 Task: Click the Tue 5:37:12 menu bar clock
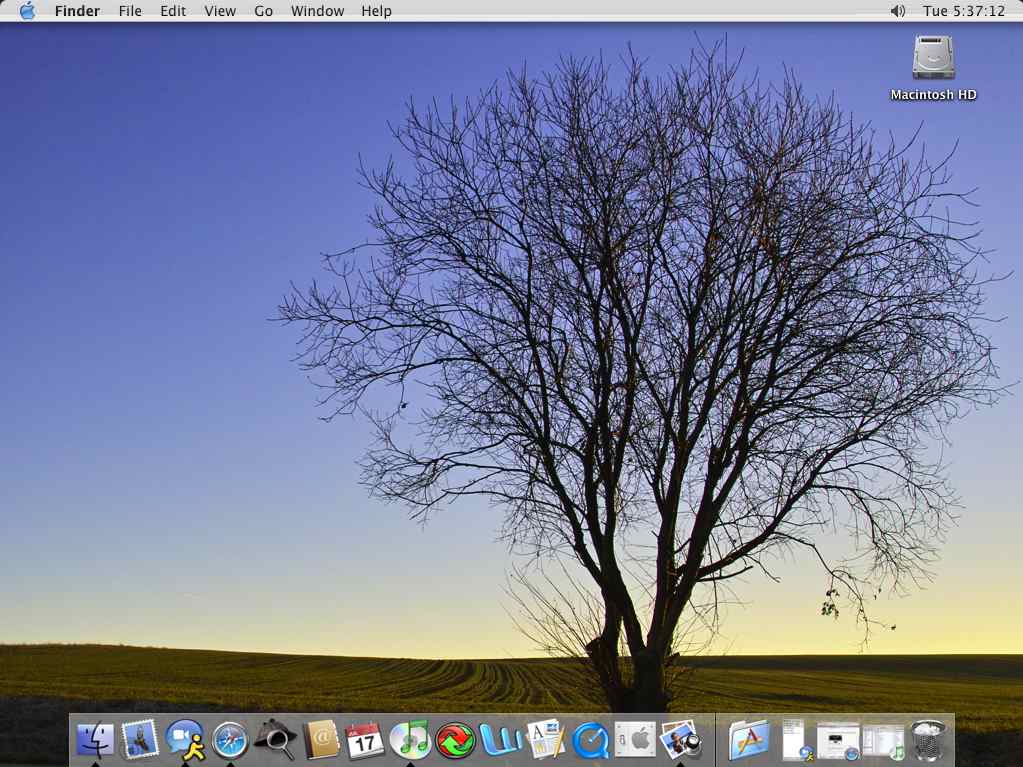964,11
